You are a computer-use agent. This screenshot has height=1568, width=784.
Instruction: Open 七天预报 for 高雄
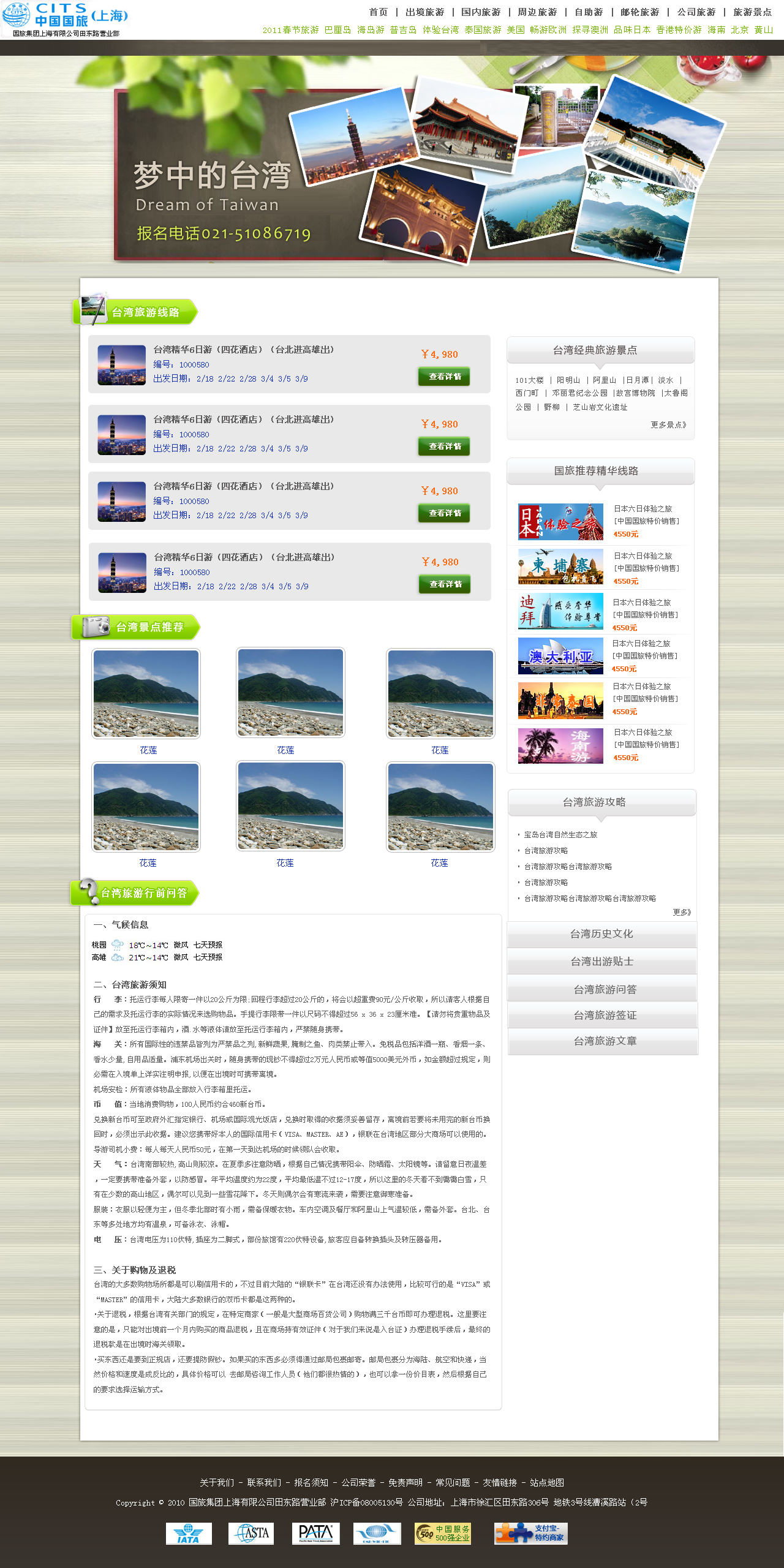pyautogui.click(x=208, y=957)
